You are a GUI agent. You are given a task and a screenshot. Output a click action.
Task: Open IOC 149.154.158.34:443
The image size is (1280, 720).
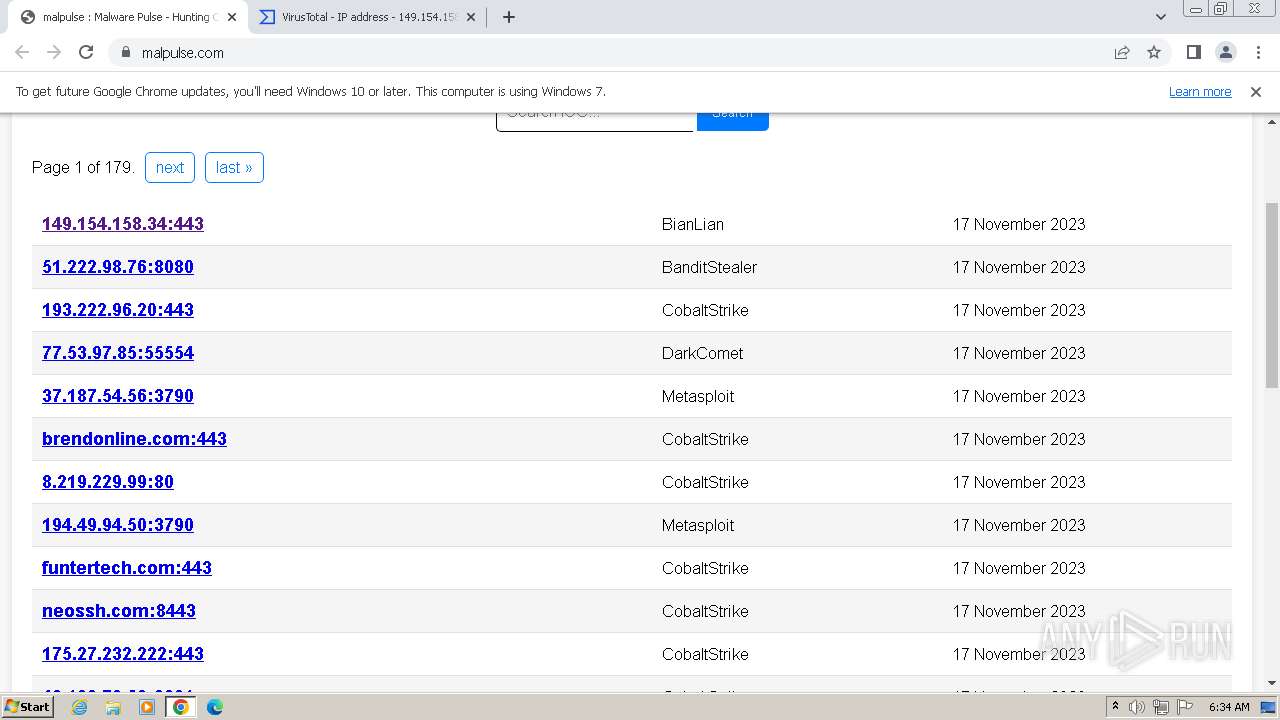click(123, 224)
